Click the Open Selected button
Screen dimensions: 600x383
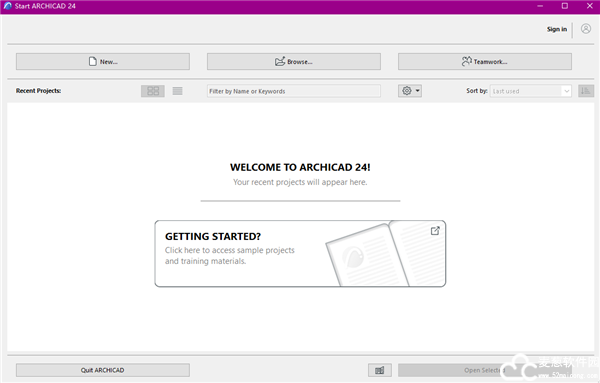point(484,370)
